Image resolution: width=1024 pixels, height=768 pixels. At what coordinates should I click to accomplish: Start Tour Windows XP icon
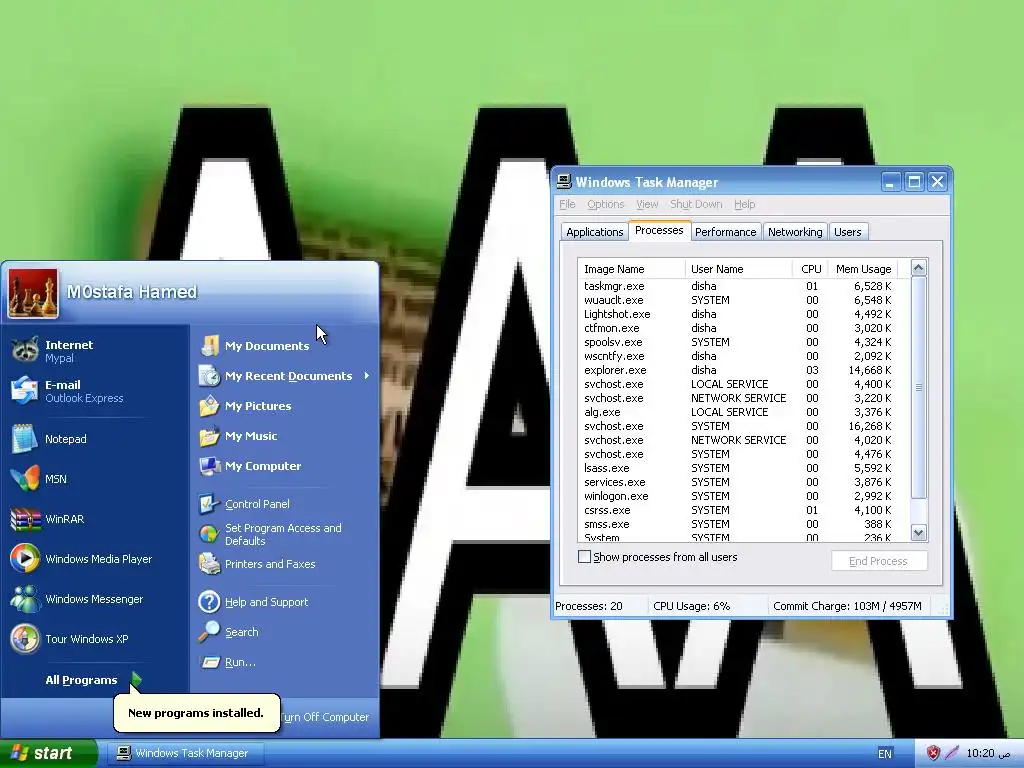click(25, 639)
